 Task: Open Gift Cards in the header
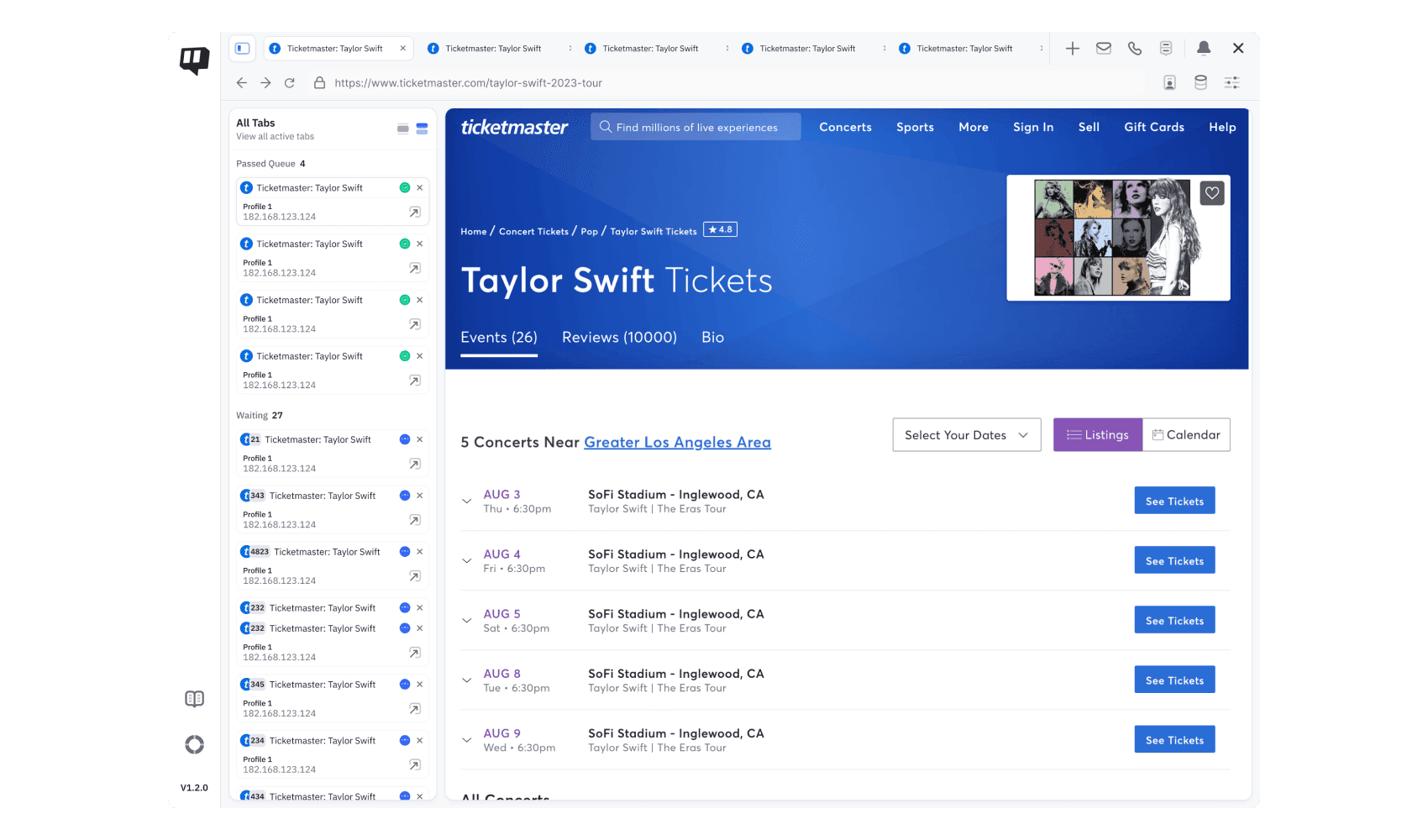coord(1154,127)
